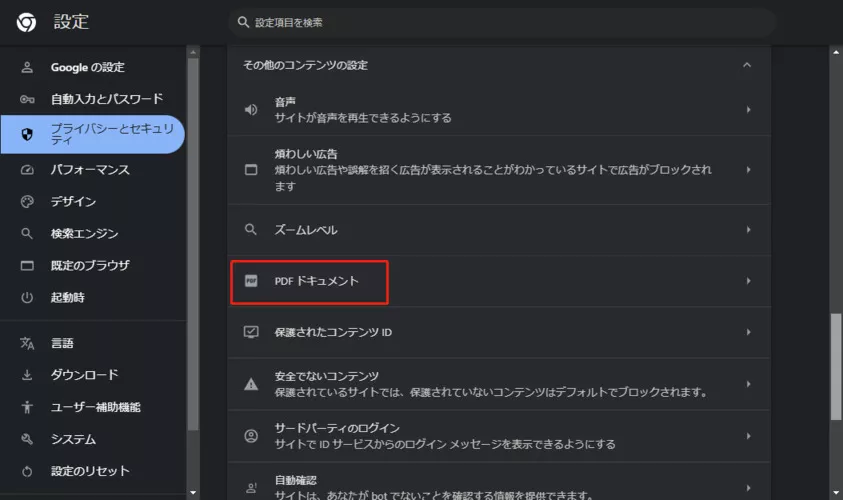The width and height of the screenshot is (843, 500).
Task: Click the main page scrollbar down arrow
Action: [x=836, y=492]
